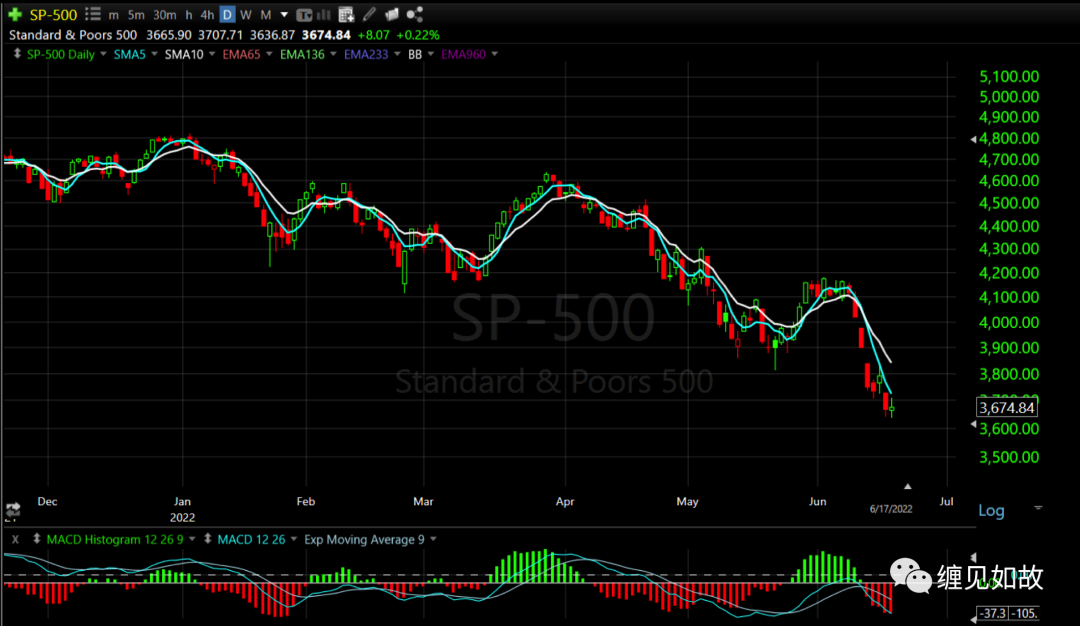Open the SMA5 indicator dropdown
1080x626 pixels.
pyautogui.click(x=154, y=54)
